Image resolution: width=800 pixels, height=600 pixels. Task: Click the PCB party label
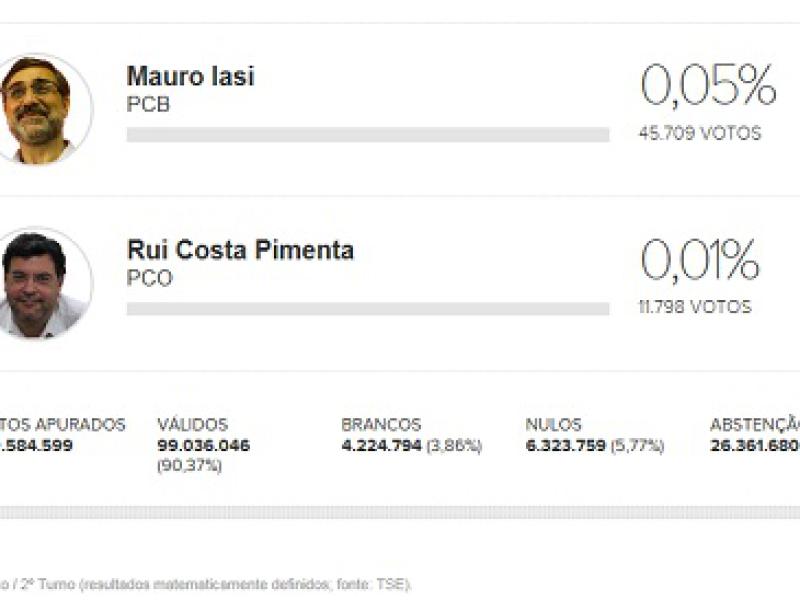[148, 104]
